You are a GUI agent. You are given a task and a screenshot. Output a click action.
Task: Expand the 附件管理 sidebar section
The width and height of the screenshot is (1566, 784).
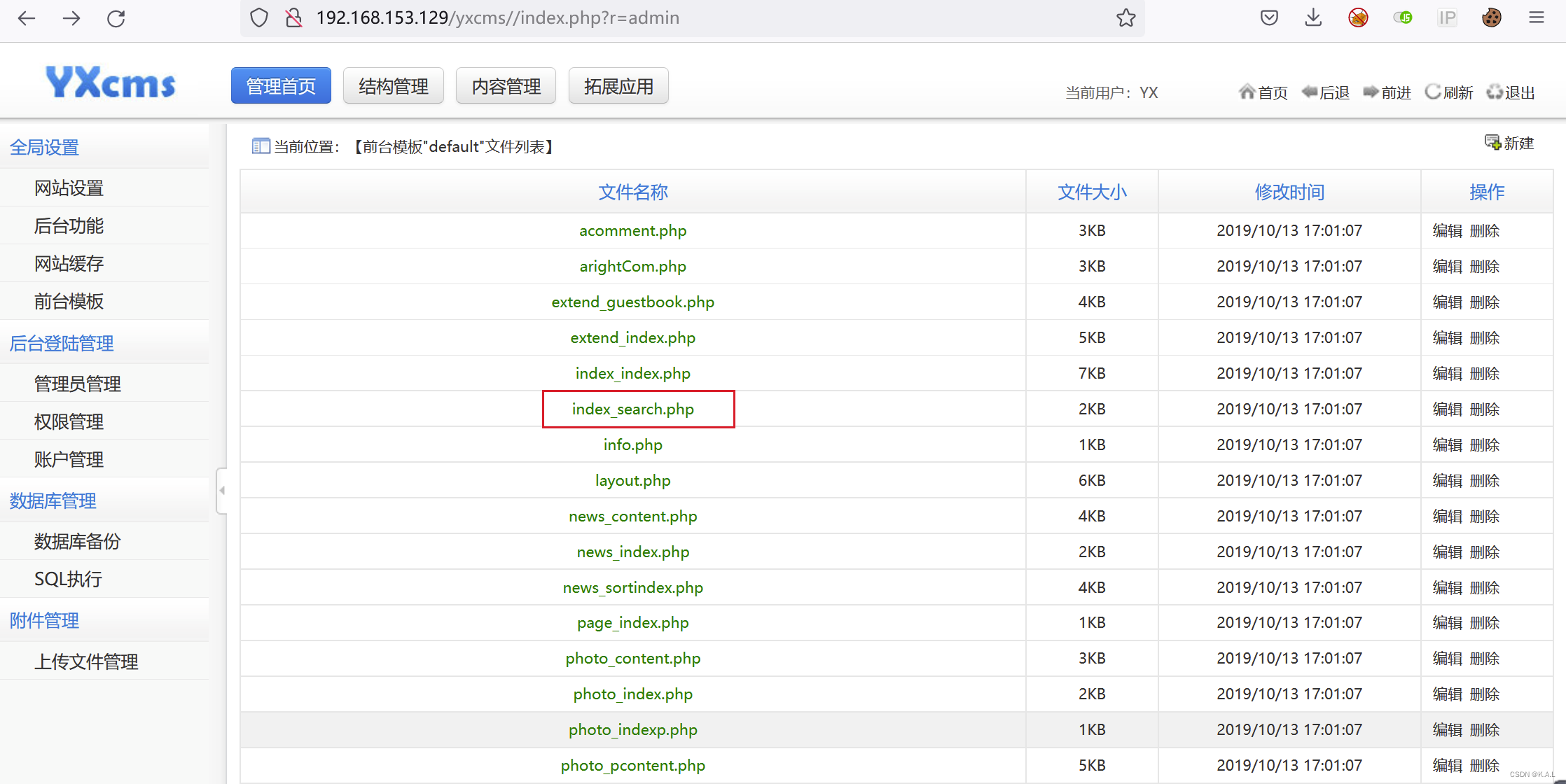pos(44,621)
